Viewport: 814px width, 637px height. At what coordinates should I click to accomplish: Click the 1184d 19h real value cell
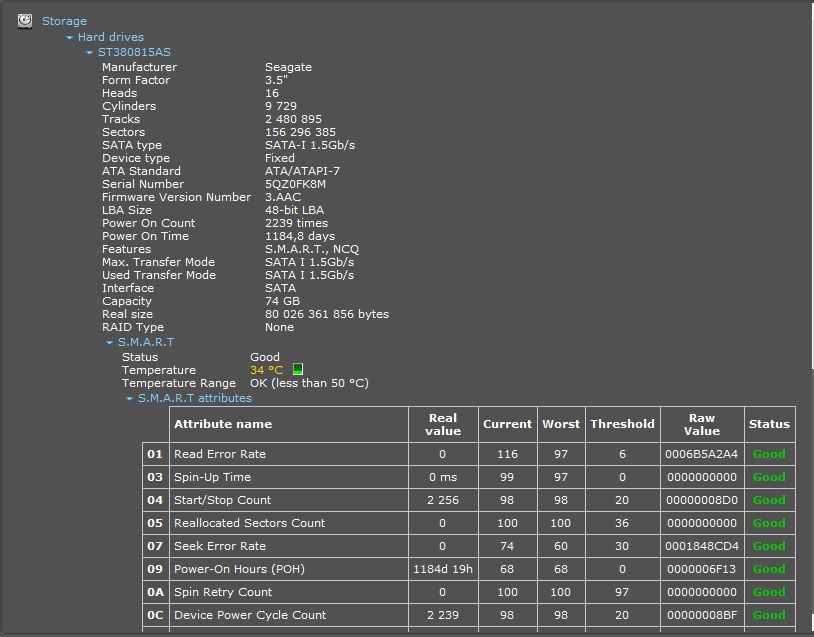click(443, 569)
